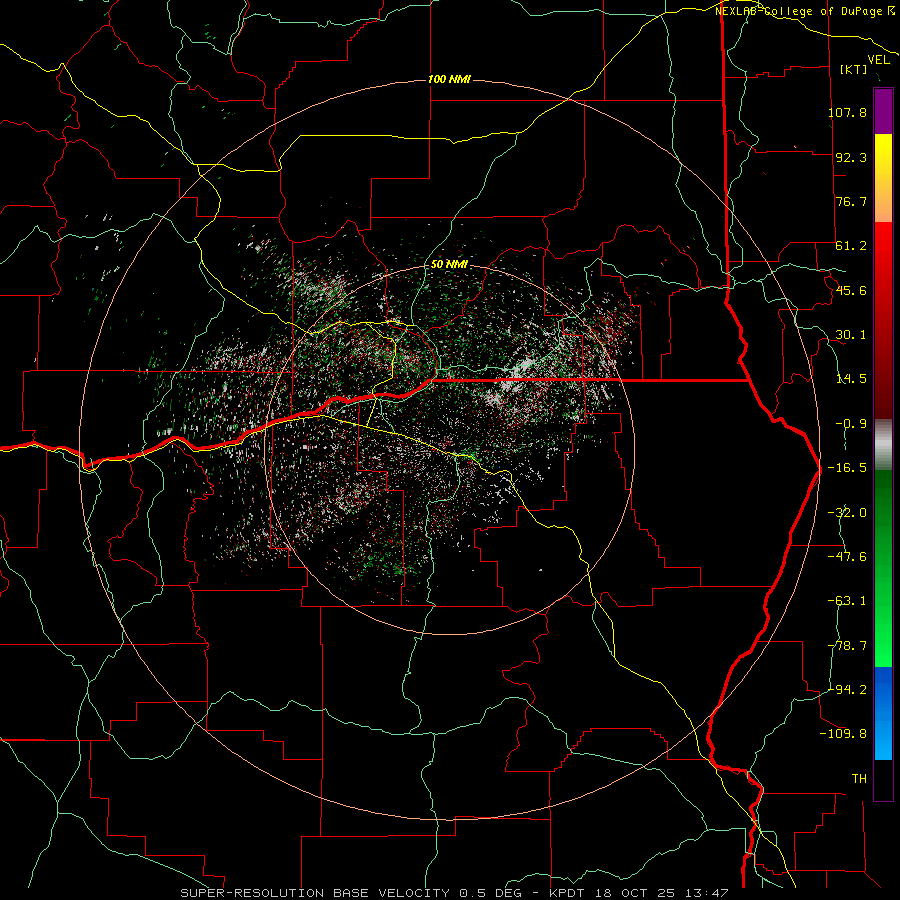Click the 92.3 velocity scale value
Viewport: 900px width, 900px height.
pos(851,157)
